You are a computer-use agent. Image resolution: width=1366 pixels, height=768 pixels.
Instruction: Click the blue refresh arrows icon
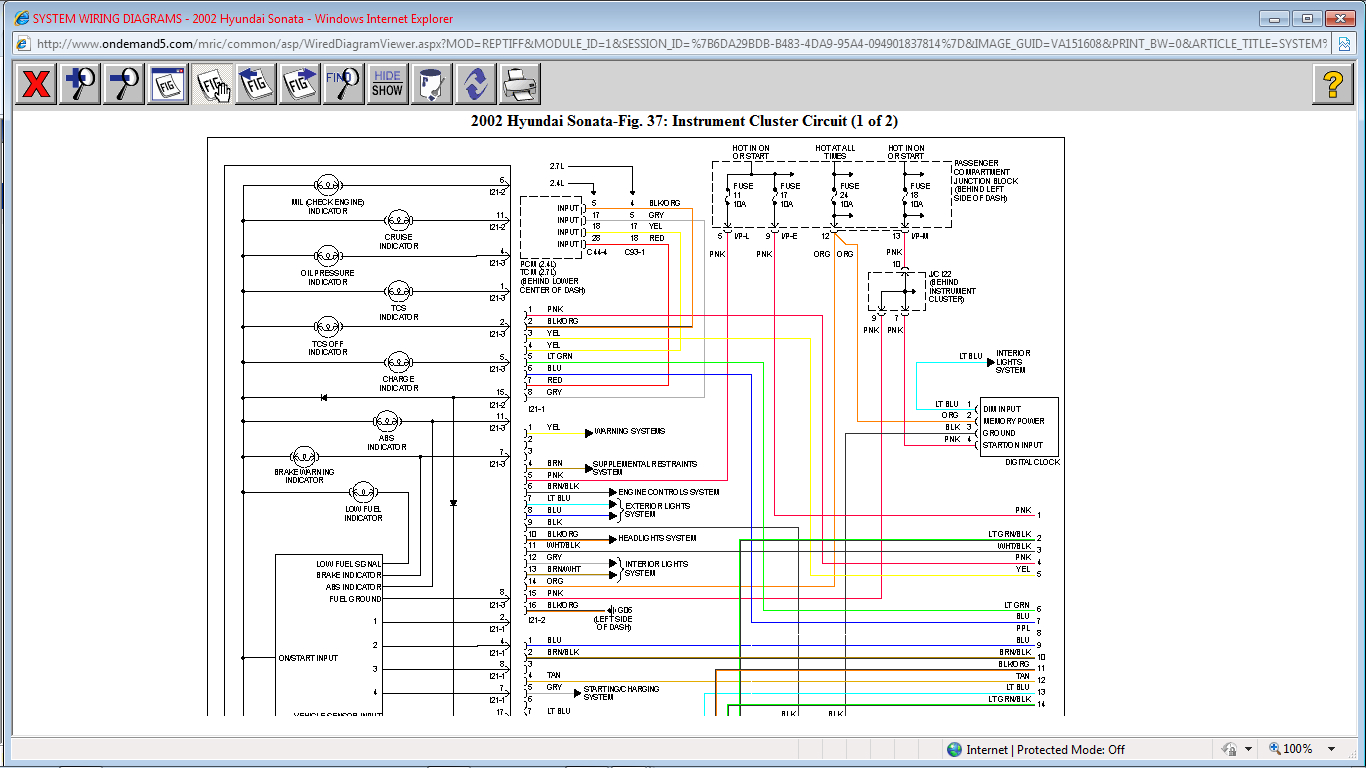tap(475, 84)
